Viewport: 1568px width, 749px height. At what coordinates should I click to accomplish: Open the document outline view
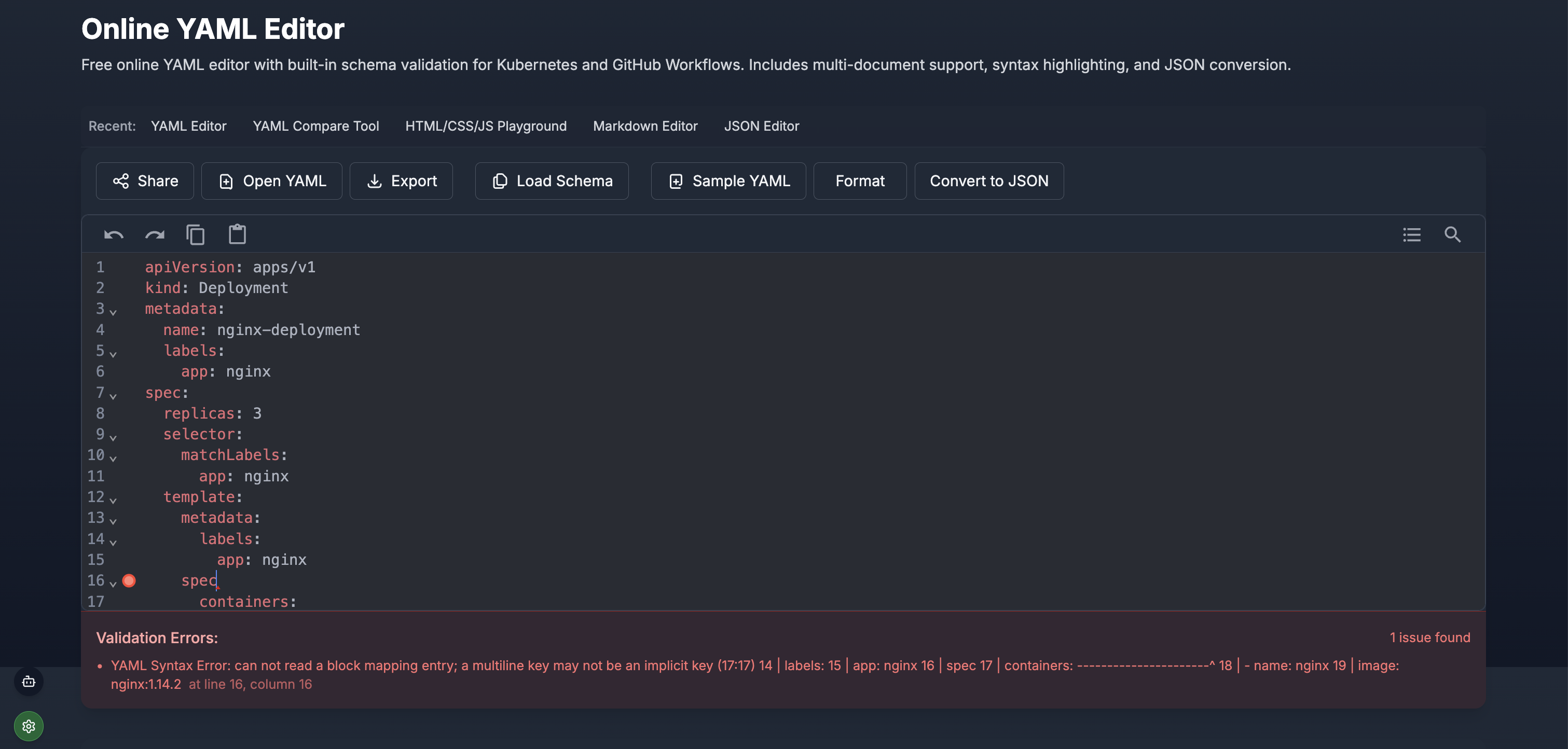1412,235
